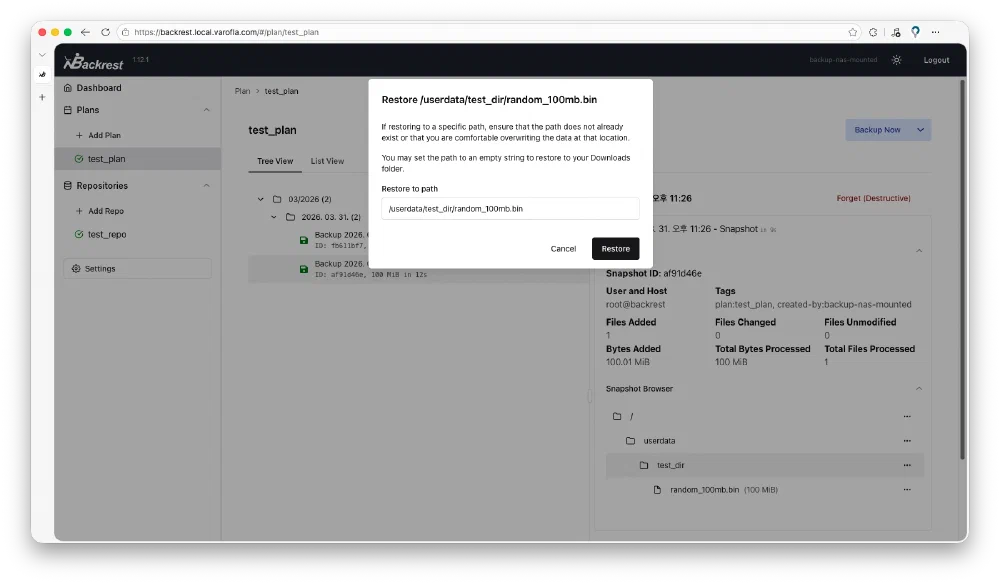Screen dimensions: 1000x584
Task: Click the browser reload icon
Action: tap(105, 32)
